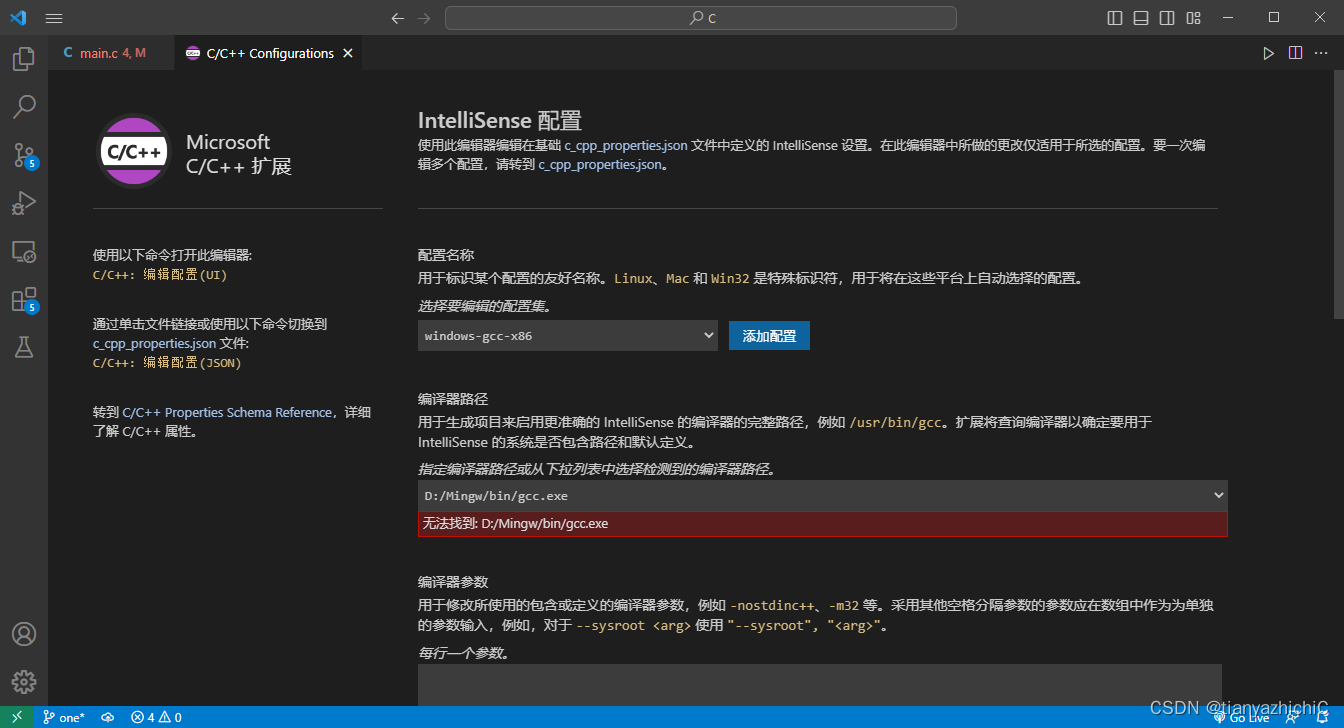Open Extensions view with 5 badge
The width and height of the screenshot is (1344, 728).
pyautogui.click(x=24, y=299)
